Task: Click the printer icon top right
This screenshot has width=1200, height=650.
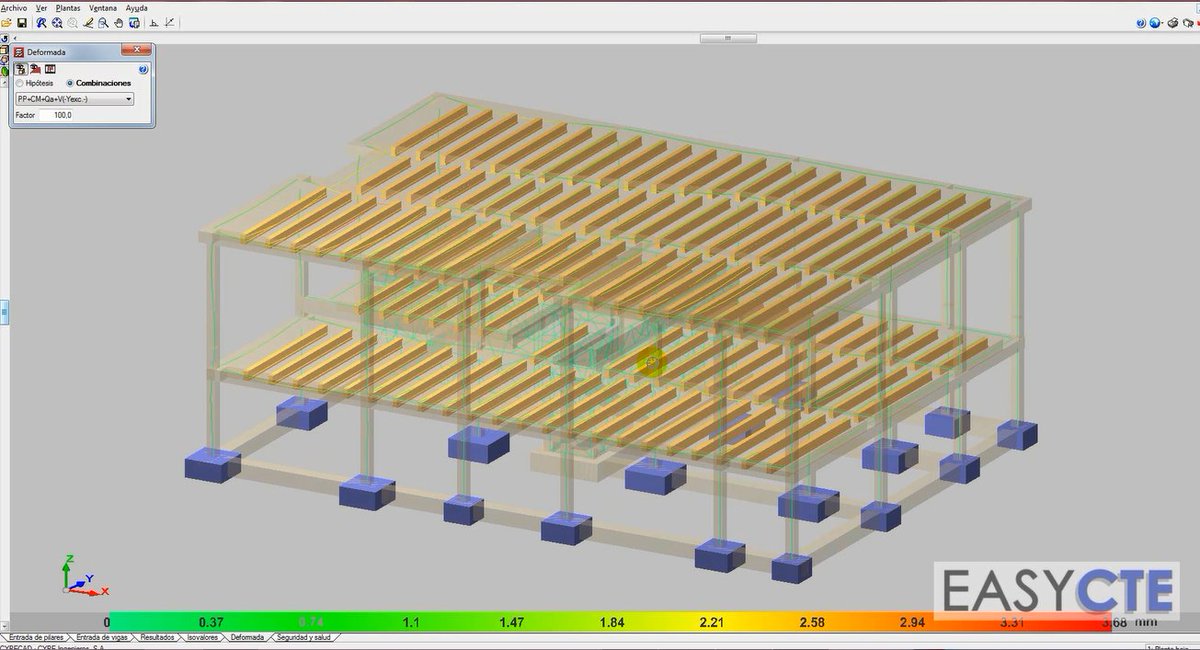Action: point(1173,23)
